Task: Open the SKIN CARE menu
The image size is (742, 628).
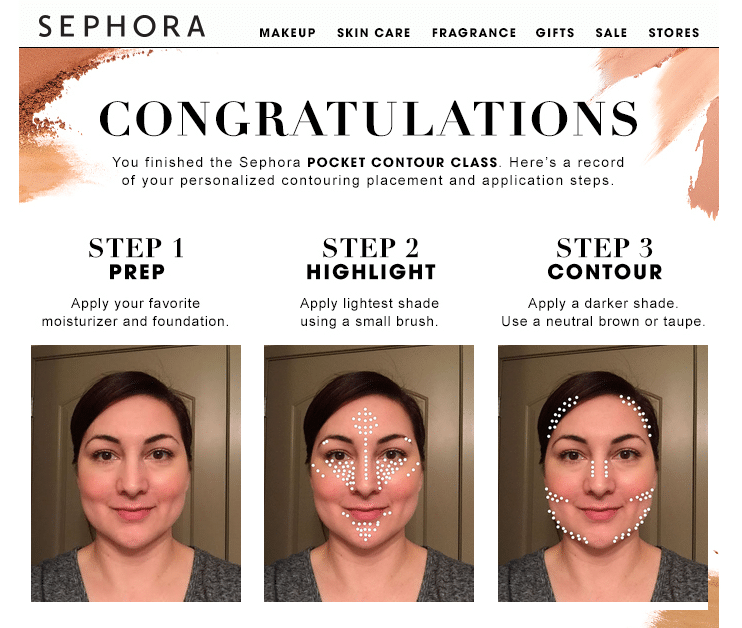Action: click(x=373, y=33)
